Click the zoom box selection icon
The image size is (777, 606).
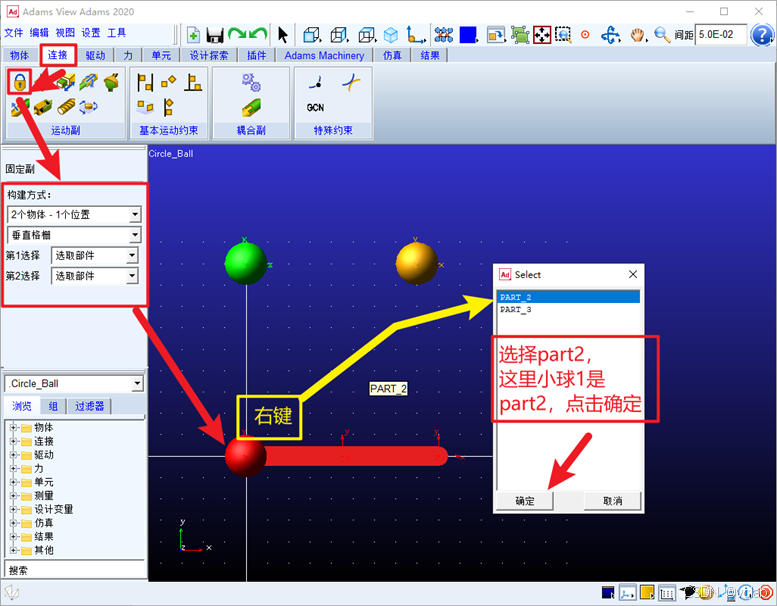[x=563, y=35]
